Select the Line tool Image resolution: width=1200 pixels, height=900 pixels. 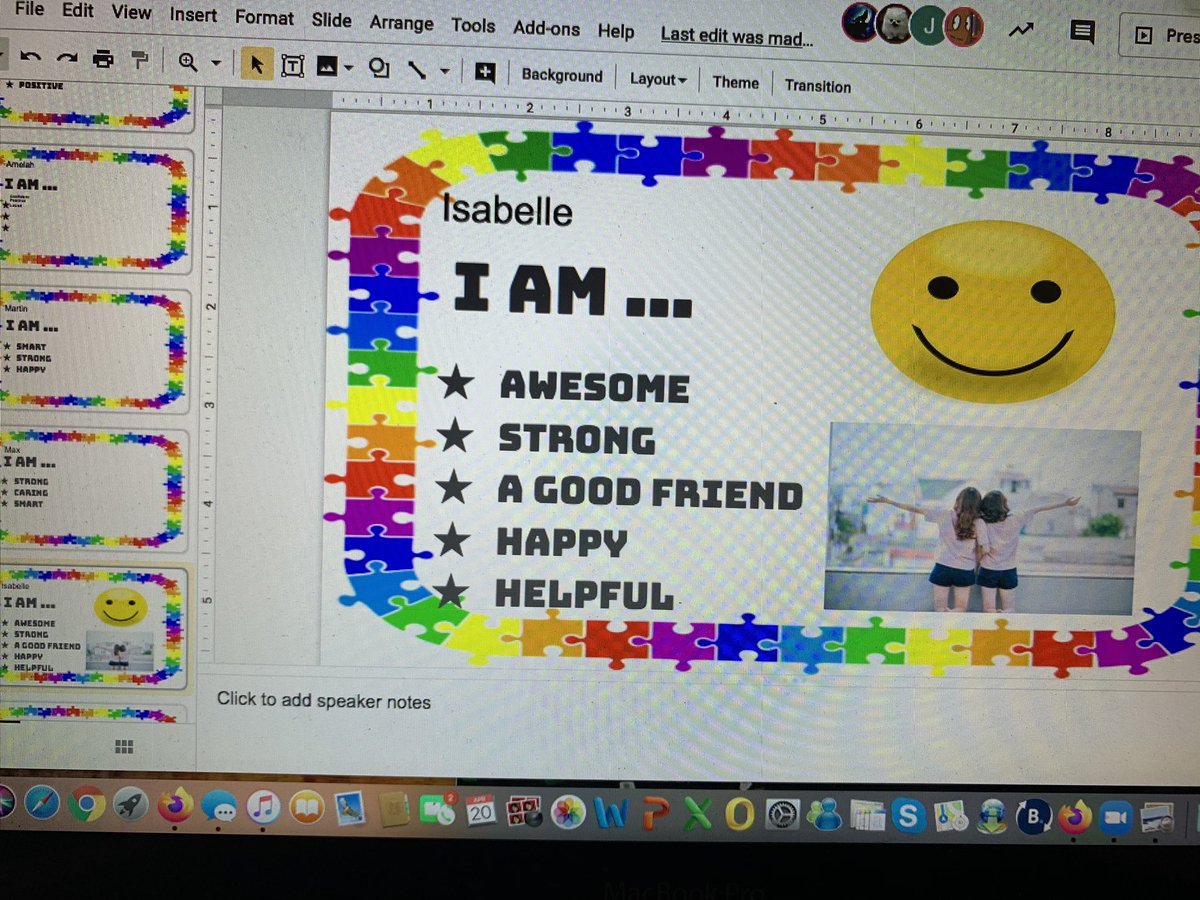(x=418, y=70)
